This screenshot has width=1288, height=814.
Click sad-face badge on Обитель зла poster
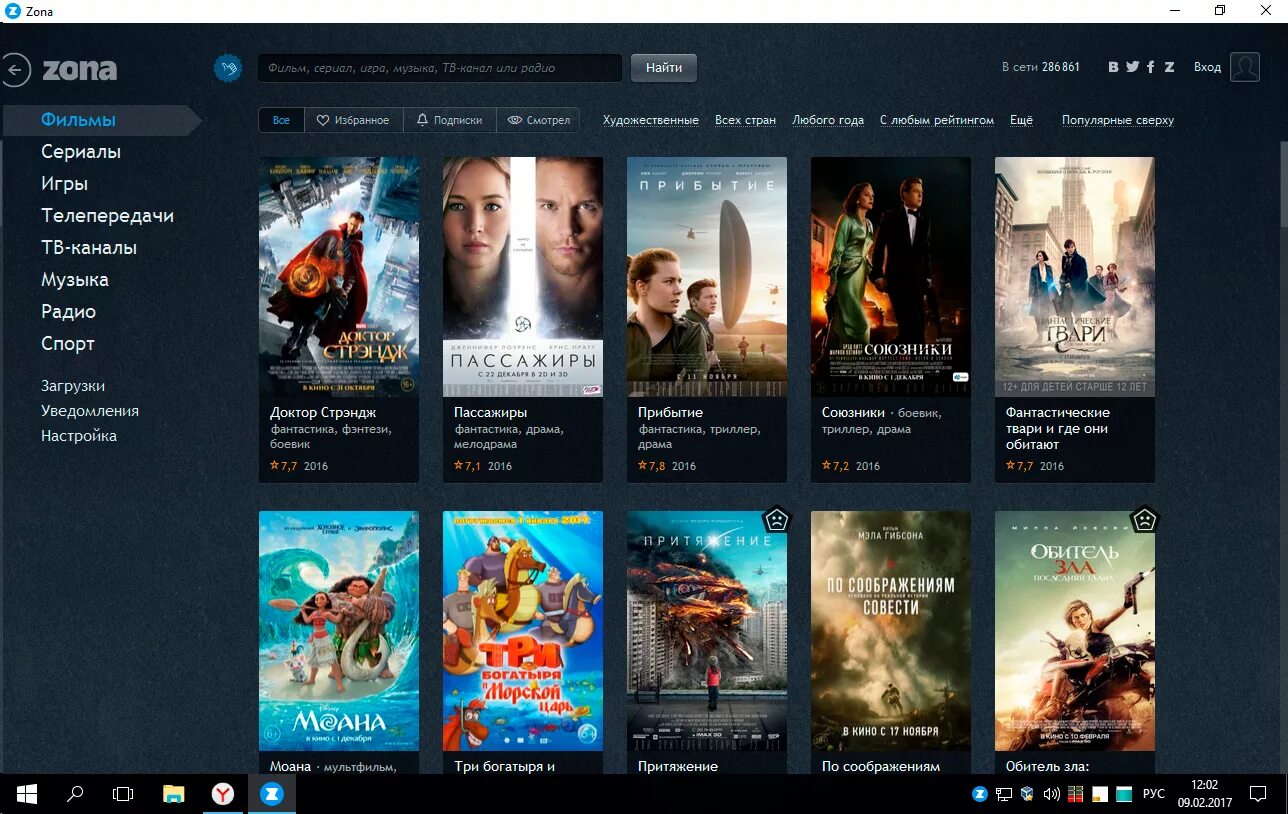(1144, 520)
